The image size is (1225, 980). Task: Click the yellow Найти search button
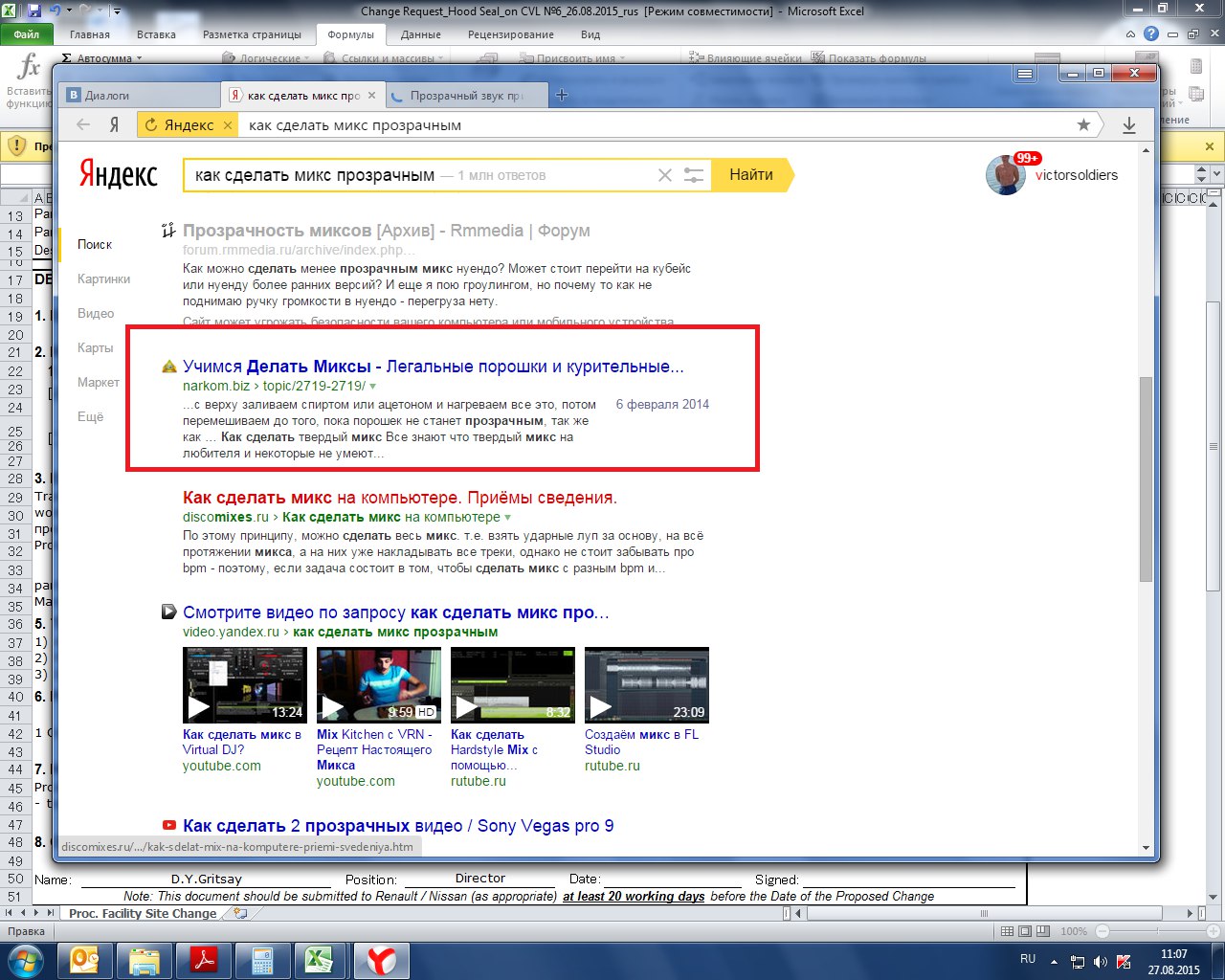coord(752,175)
